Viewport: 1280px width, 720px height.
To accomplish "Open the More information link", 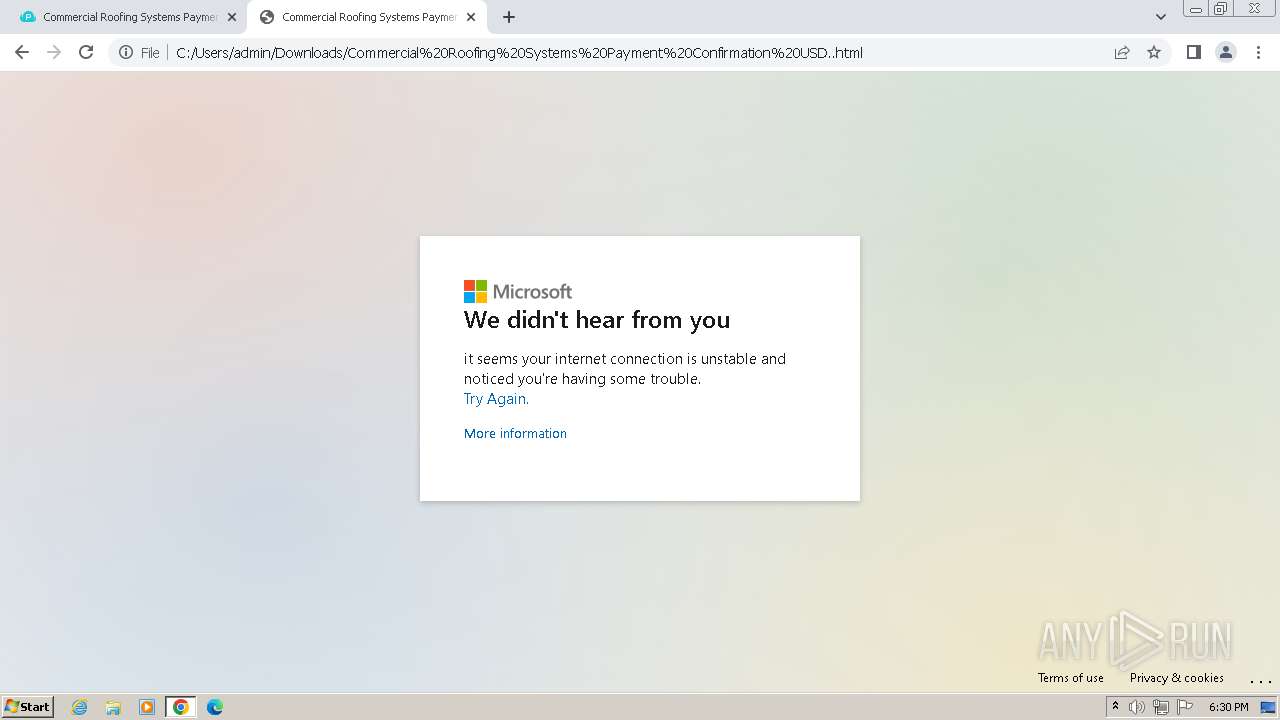I will click(515, 433).
